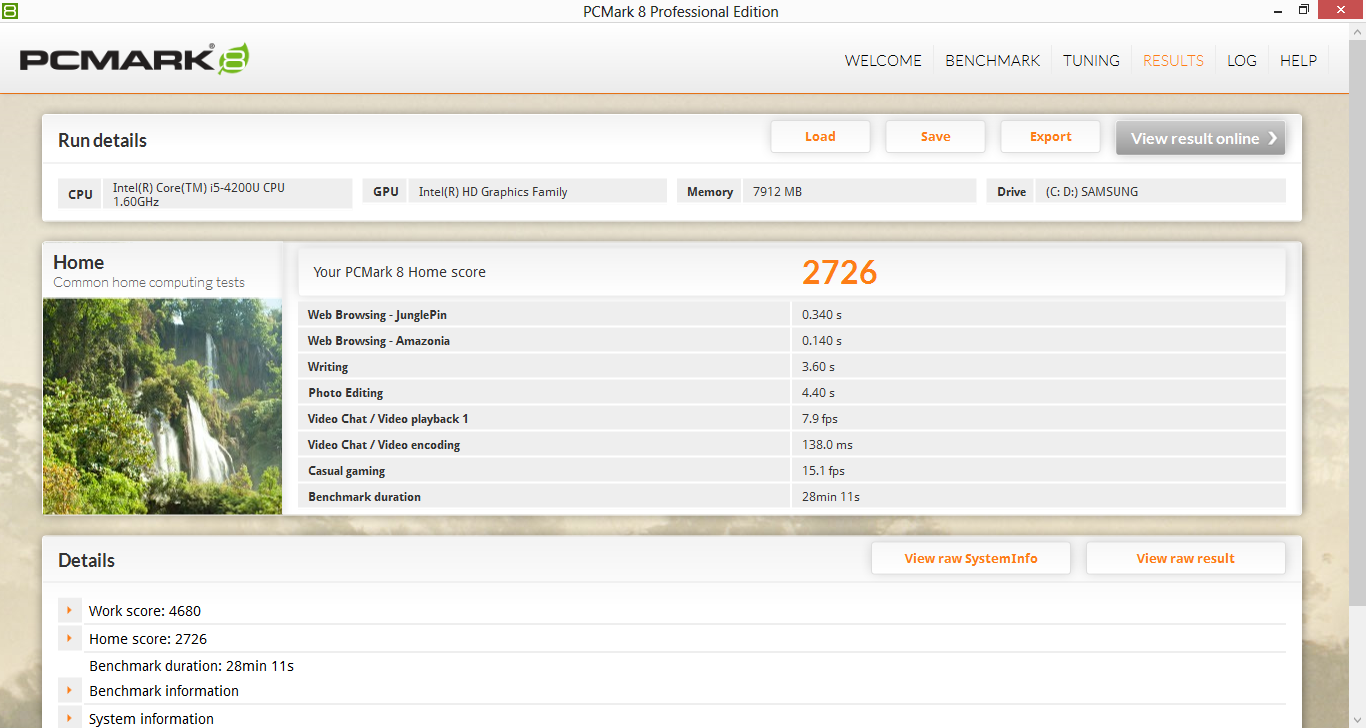Click the Load button
This screenshot has width=1366, height=728.
[x=820, y=137]
